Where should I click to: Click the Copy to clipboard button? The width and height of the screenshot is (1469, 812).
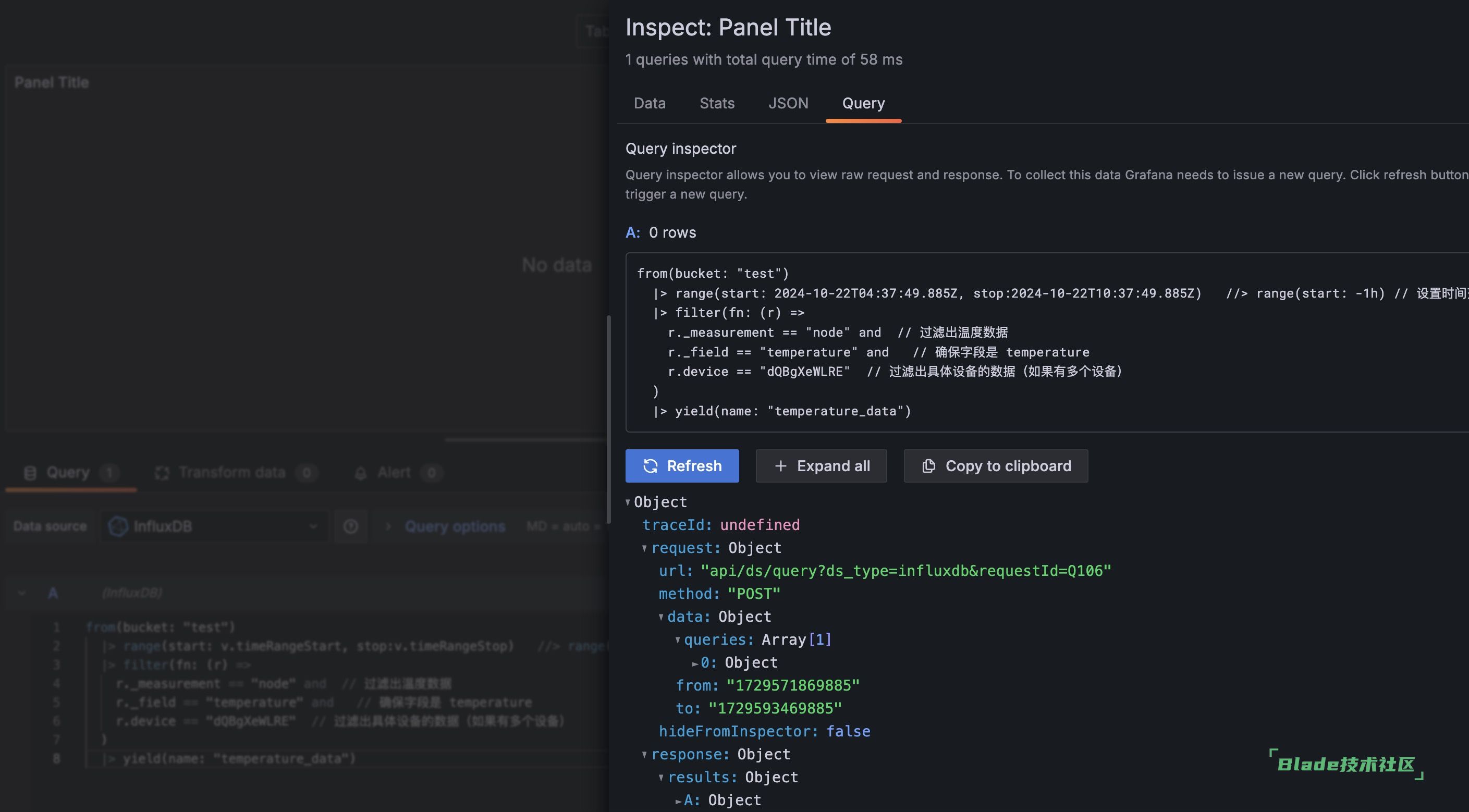pyautogui.click(x=996, y=465)
